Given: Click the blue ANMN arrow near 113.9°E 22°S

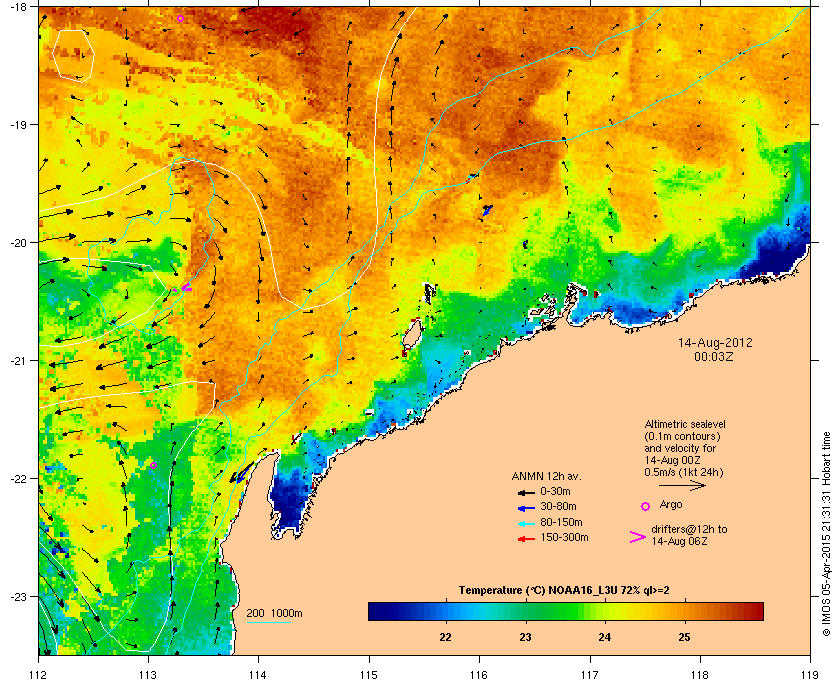Looking at the screenshot, I should (242, 474).
